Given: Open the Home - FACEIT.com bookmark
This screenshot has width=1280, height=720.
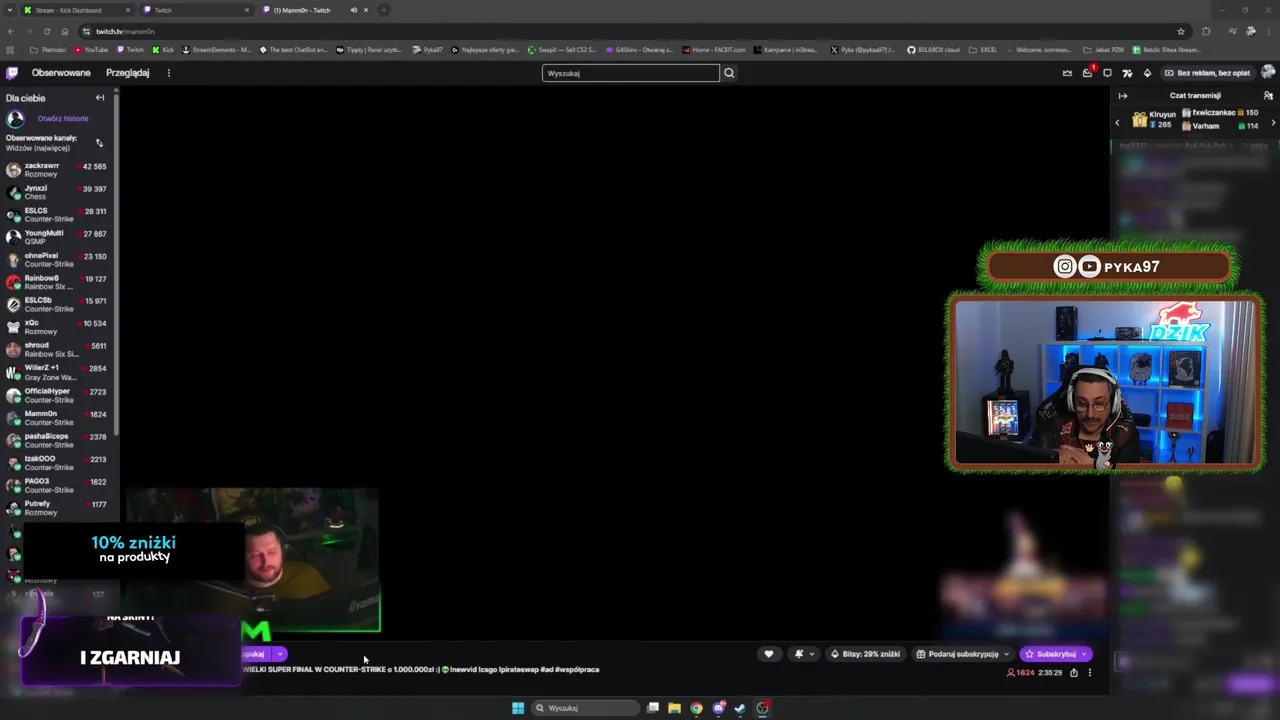Looking at the screenshot, I should 714,50.
